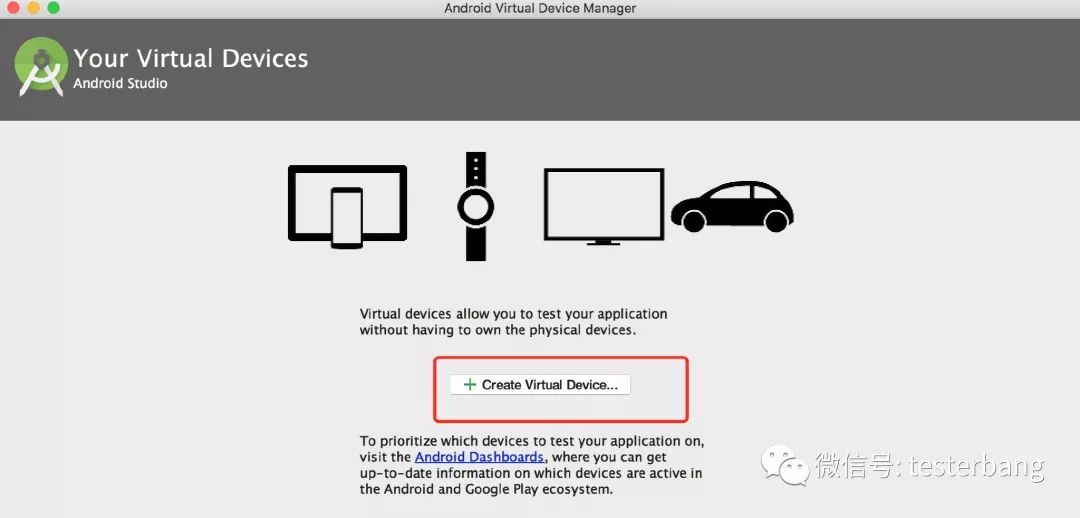Click text "the Android and Google Play ecosystem"
Image resolution: width=1080 pixels, height=518 pixels.
tap(486, 490)
